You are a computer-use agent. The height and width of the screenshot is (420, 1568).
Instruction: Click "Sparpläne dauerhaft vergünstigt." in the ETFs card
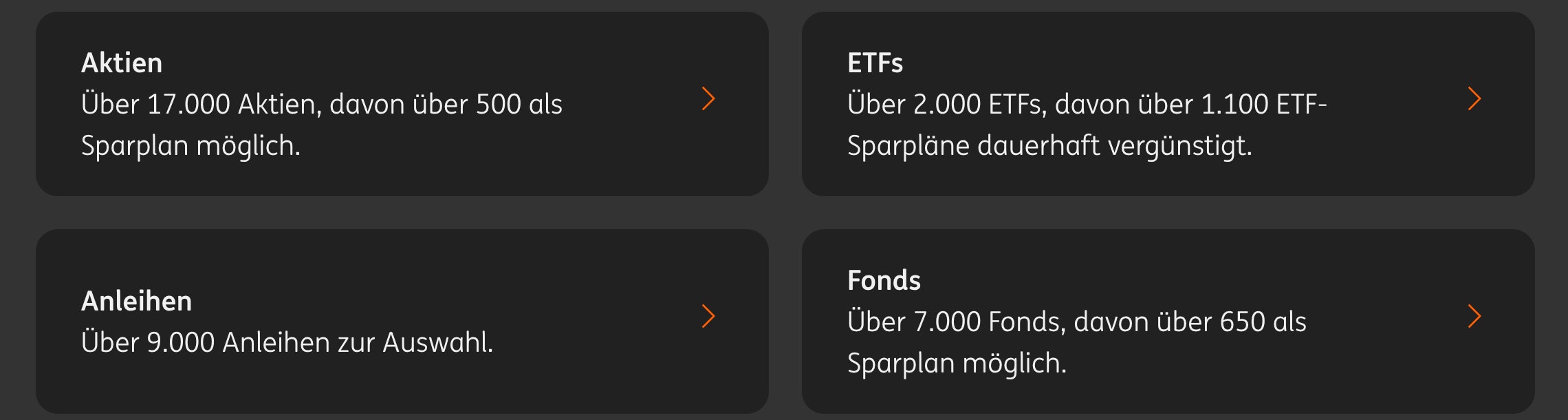pyautogui.click(x=1049, y=146)
